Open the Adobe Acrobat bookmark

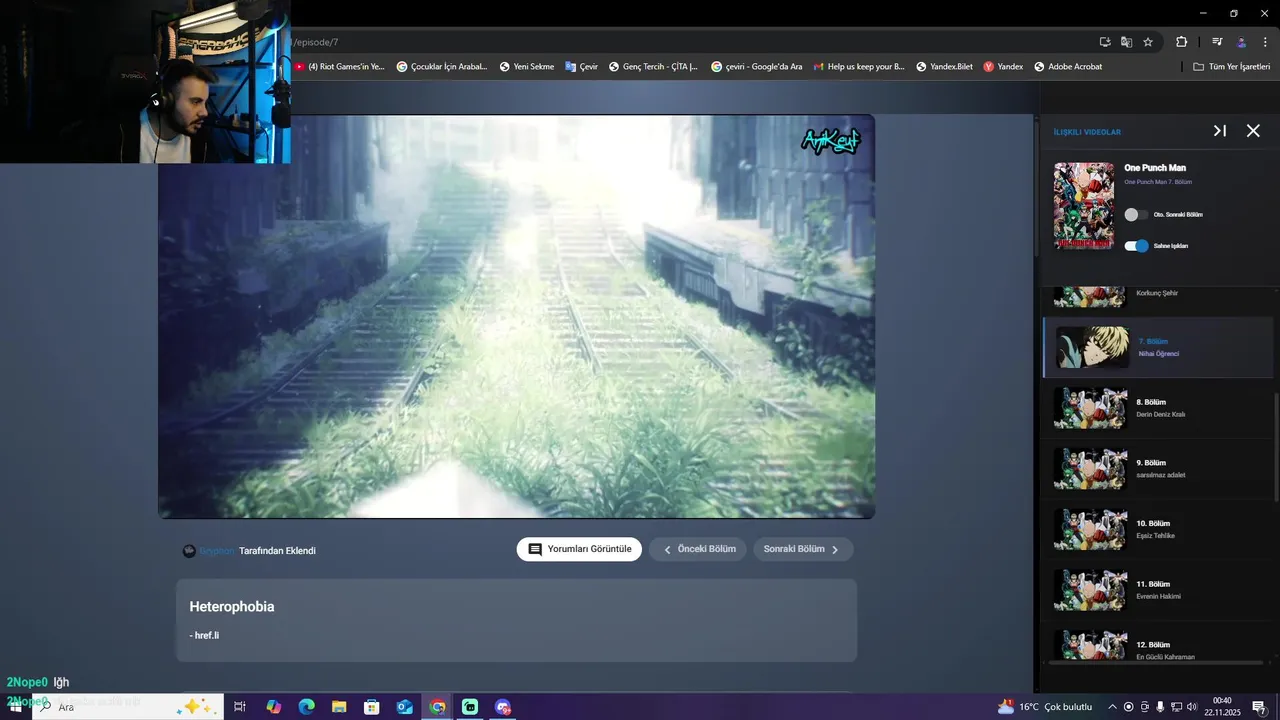pyautogui.click(x=1068, y=67)
